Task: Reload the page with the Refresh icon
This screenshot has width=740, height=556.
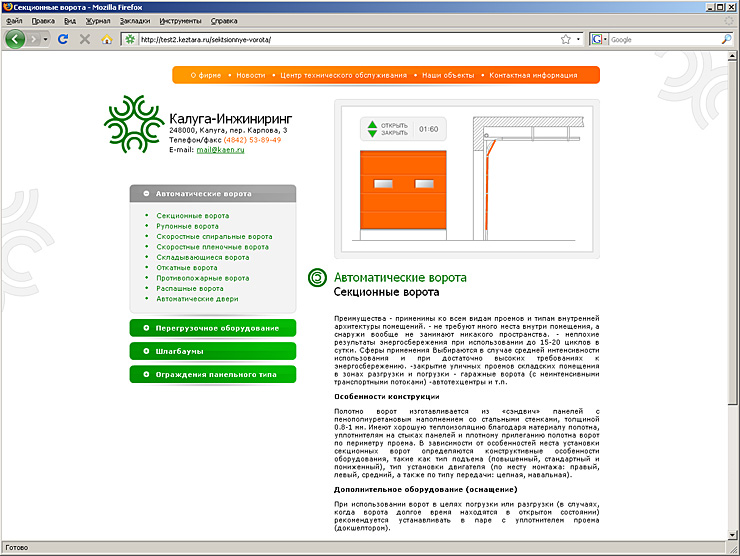Action: 63,39
